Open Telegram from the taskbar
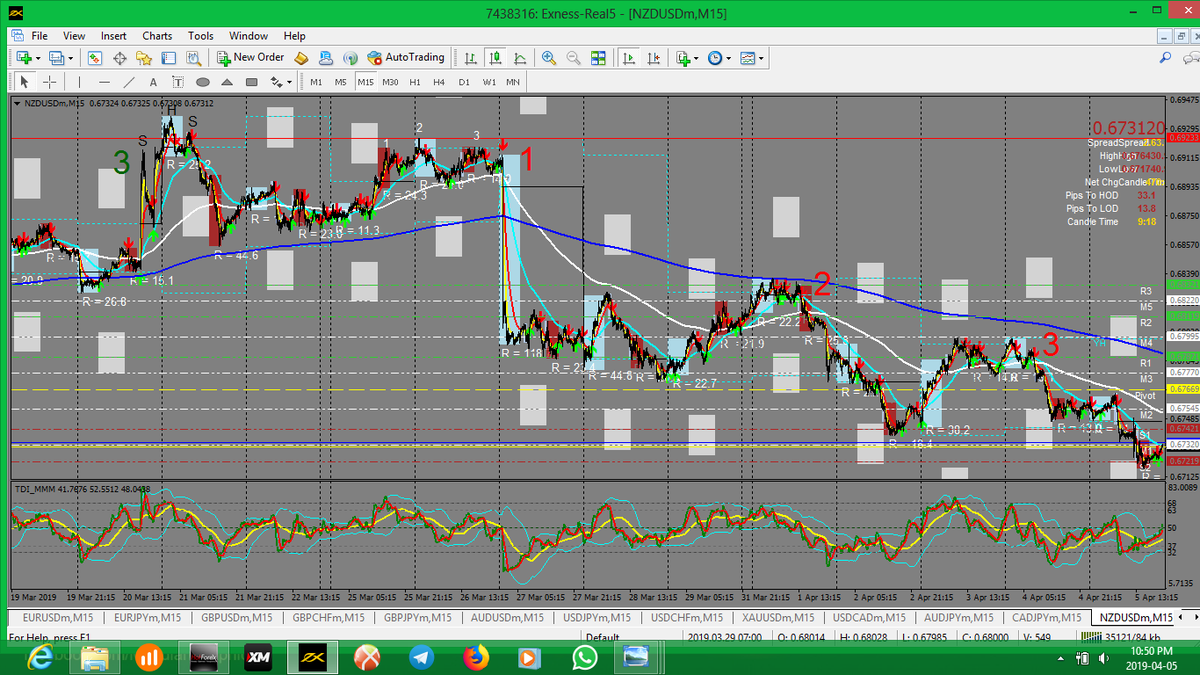This screenshot has width=1200, height=675. tap(423, 657)
